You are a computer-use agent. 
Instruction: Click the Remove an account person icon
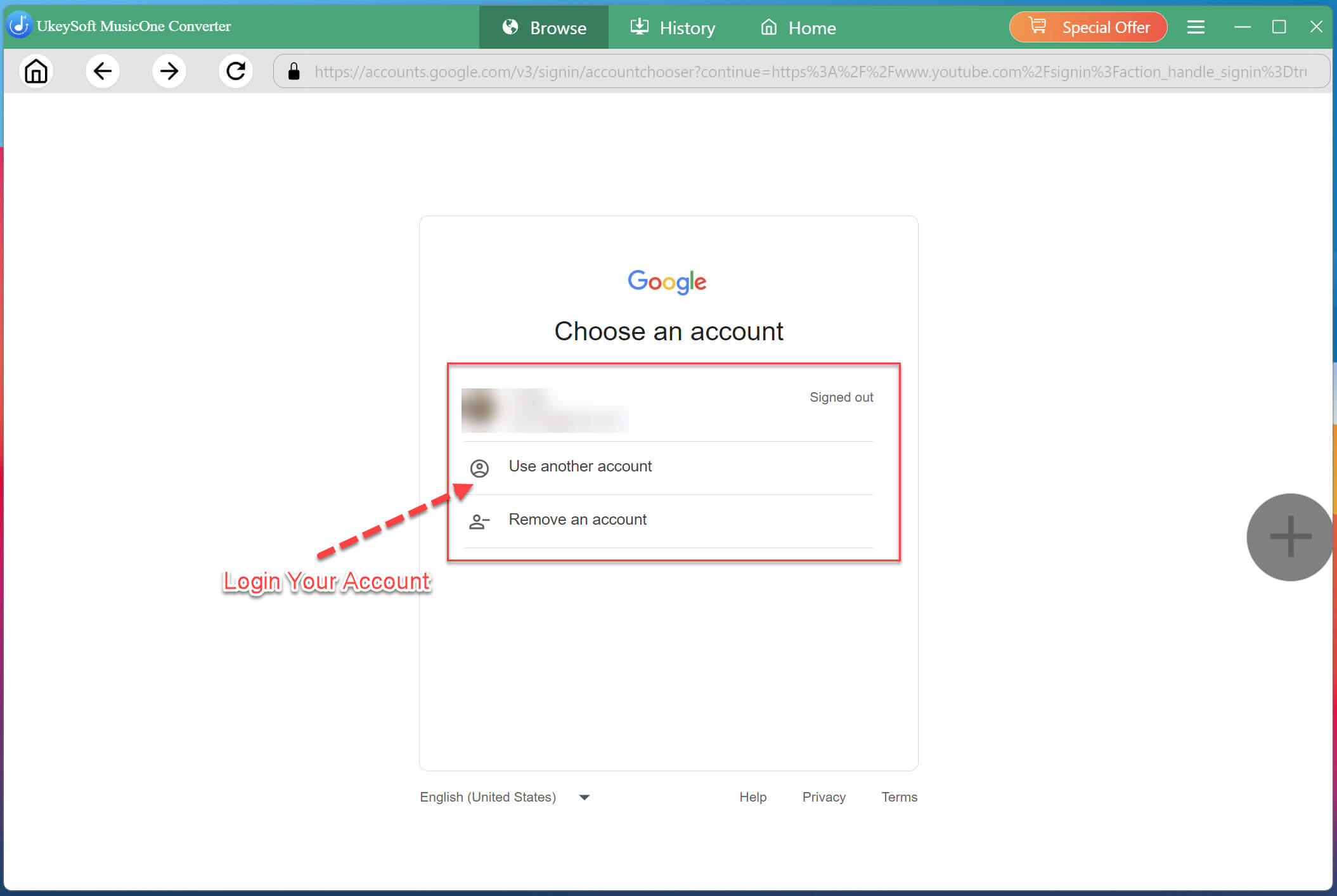[x=479, y=522]
